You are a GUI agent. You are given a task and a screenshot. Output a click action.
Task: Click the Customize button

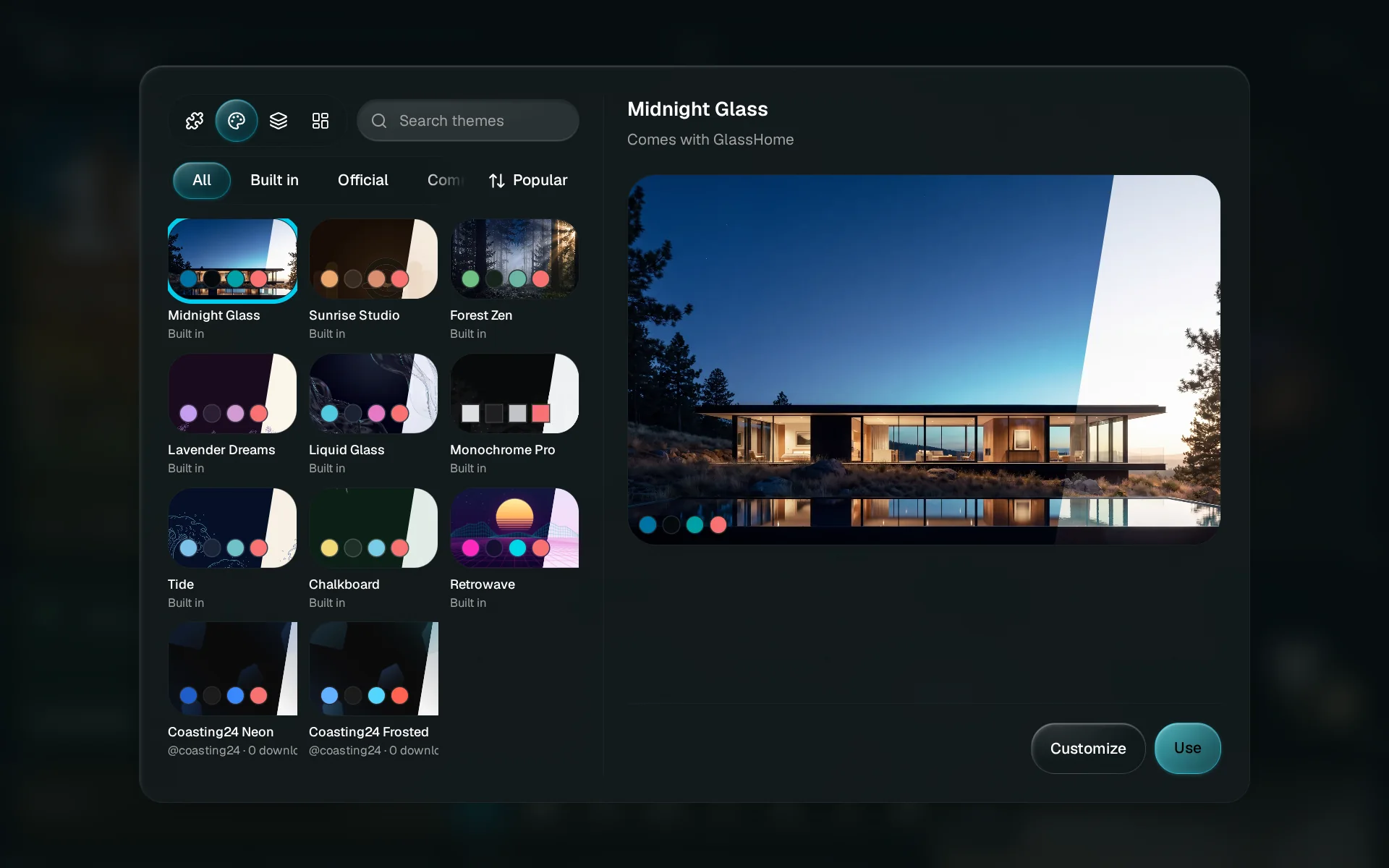tap(1088, 749)
